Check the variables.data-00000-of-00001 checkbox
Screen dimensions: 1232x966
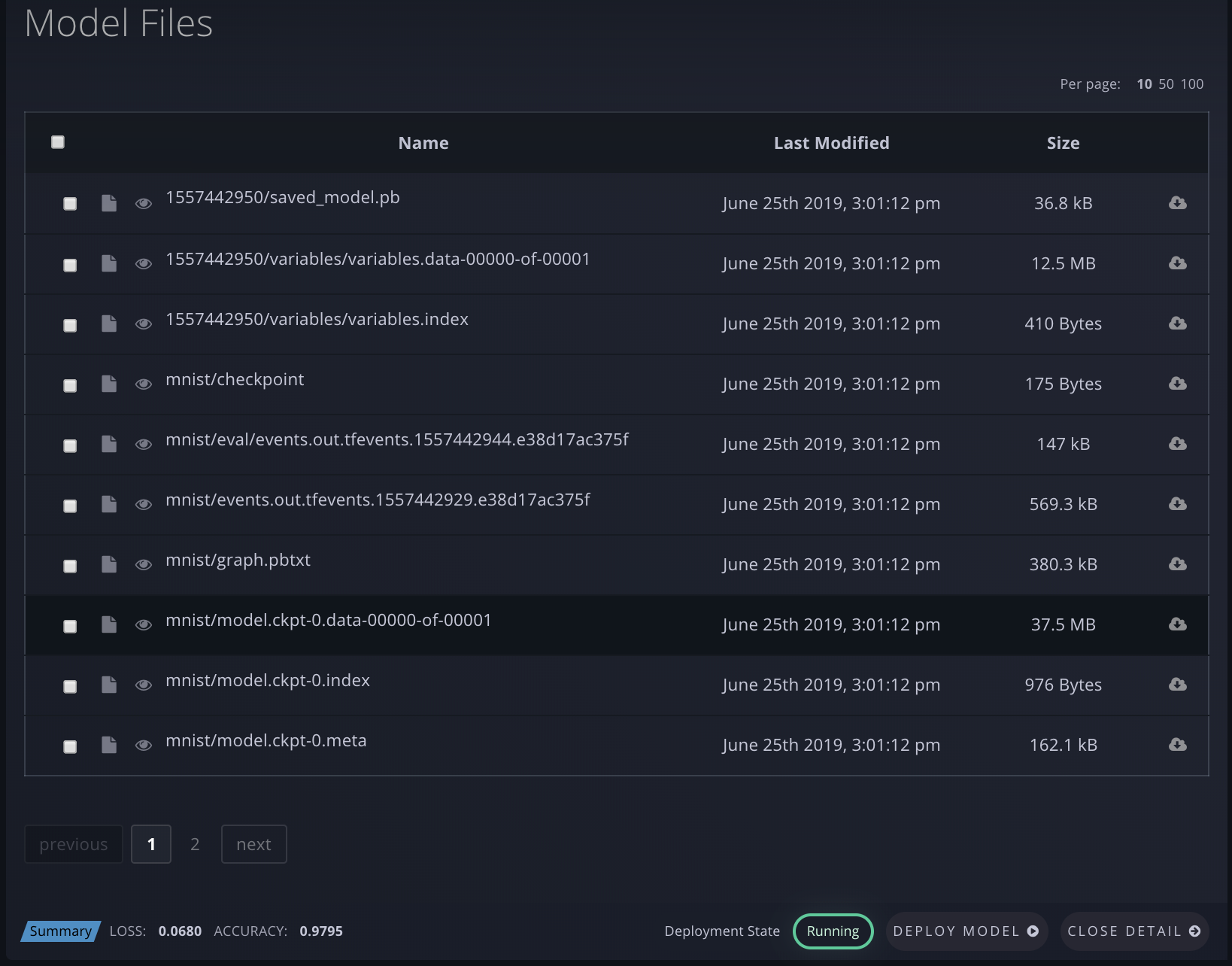pos(70,265)
